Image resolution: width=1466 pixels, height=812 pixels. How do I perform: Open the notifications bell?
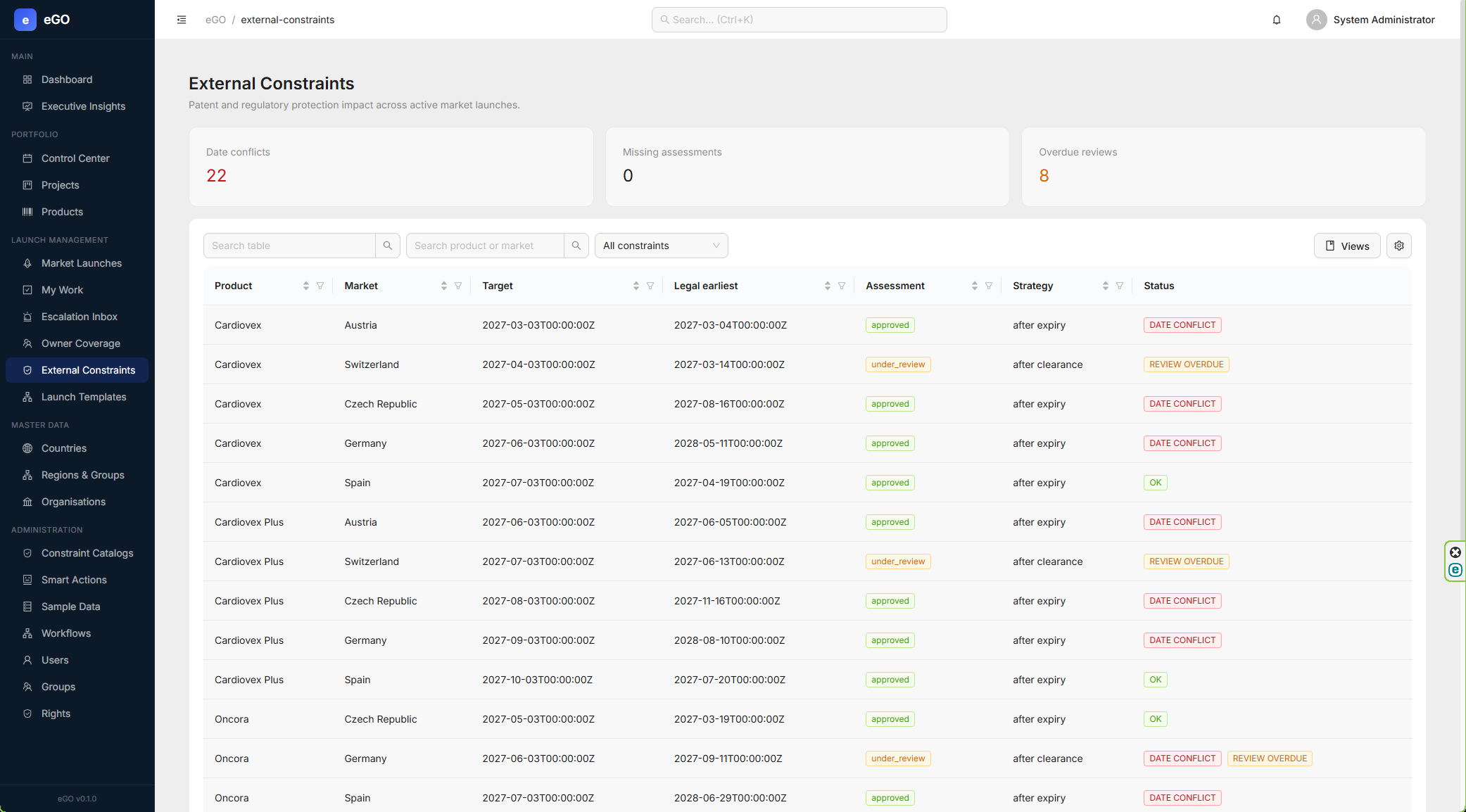(x=1277, y=20)
